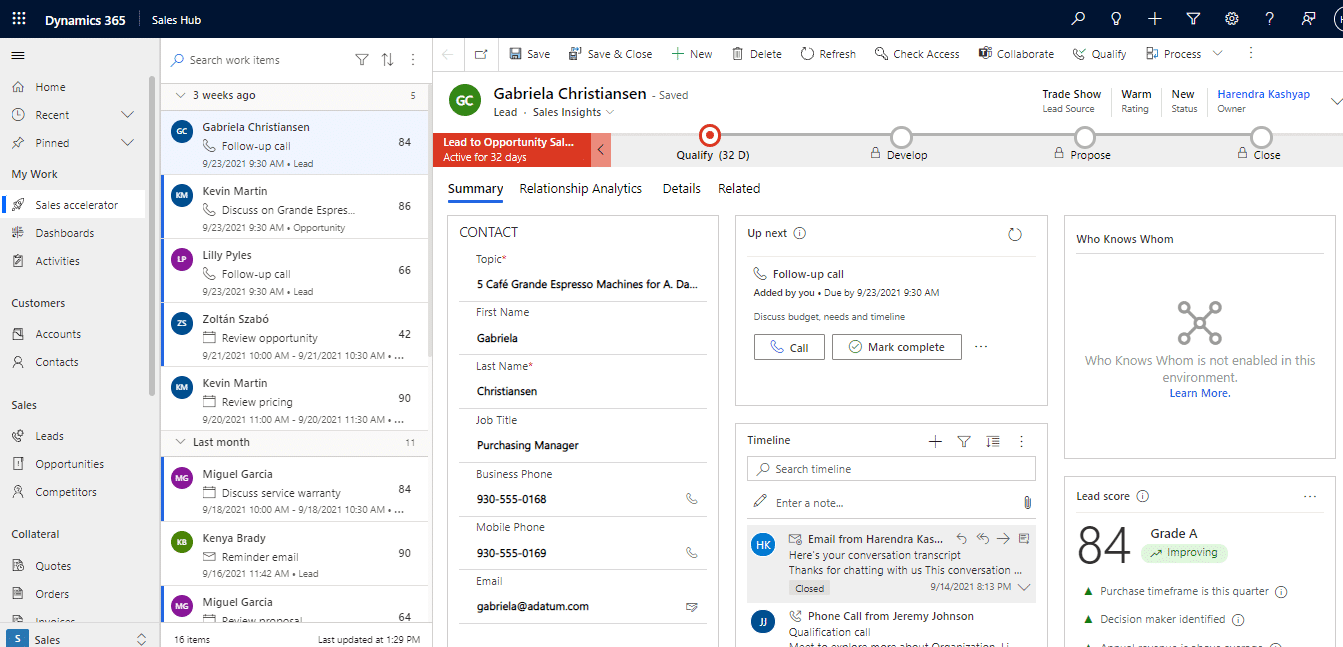Screen dimensions: 1343x647
Task: Open more options on Lead score card
Action: [1310, 496]
